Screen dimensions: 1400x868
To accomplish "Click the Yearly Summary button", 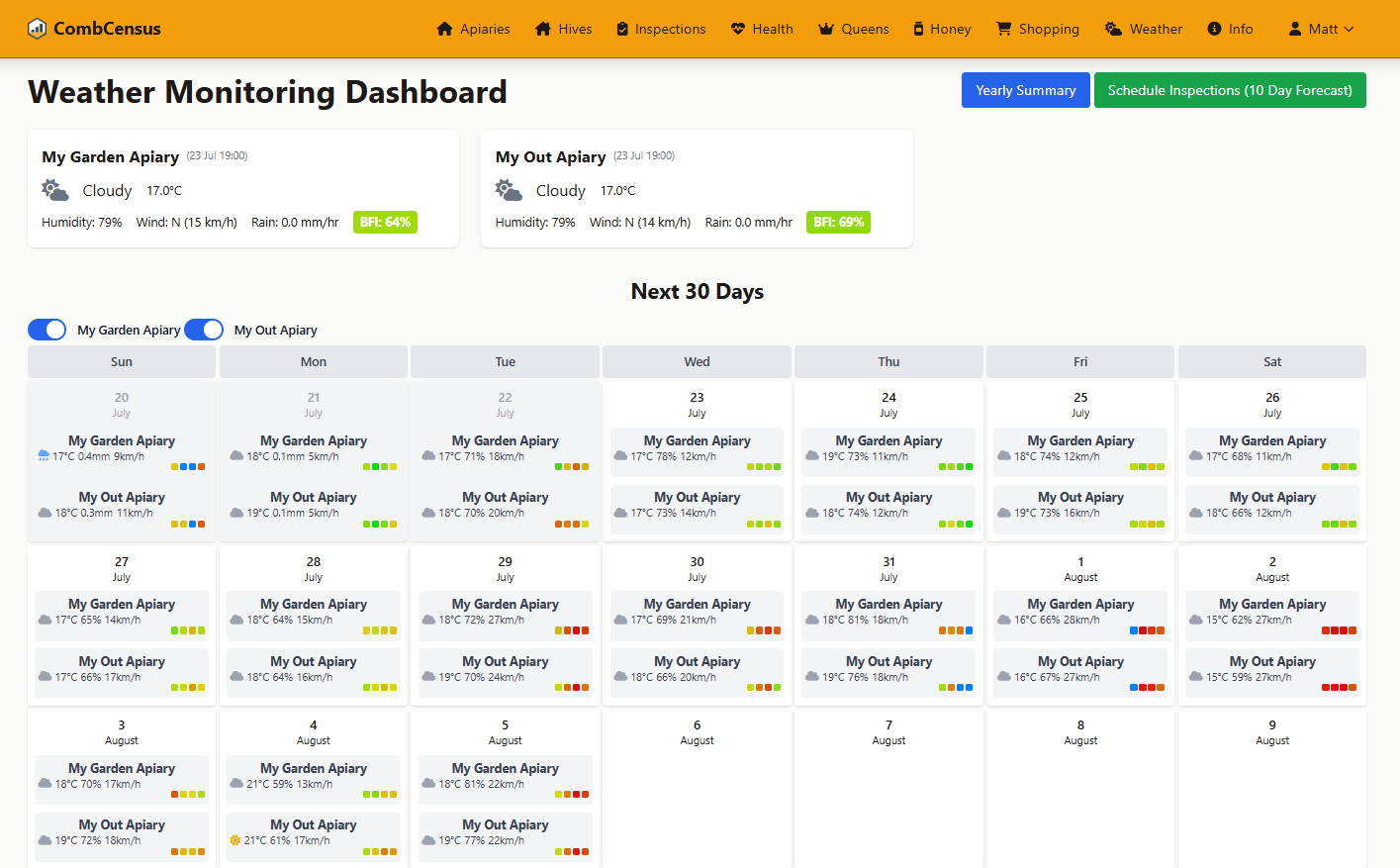I will coord(1025,90).
